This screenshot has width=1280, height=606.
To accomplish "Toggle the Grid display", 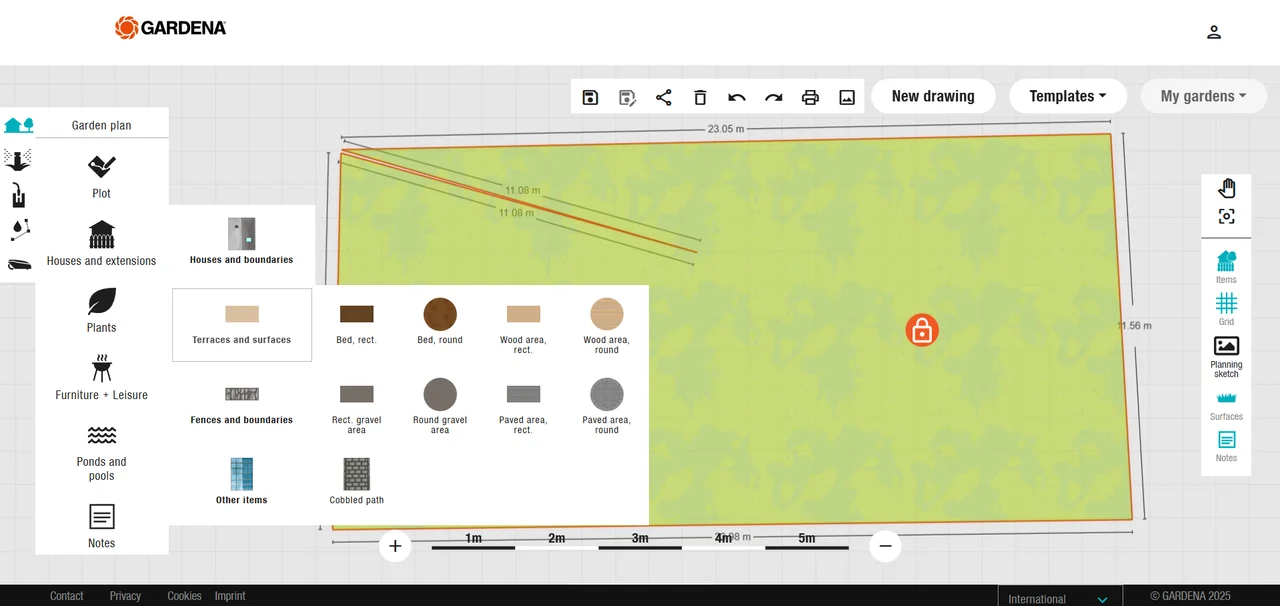I will (1226, 308).
